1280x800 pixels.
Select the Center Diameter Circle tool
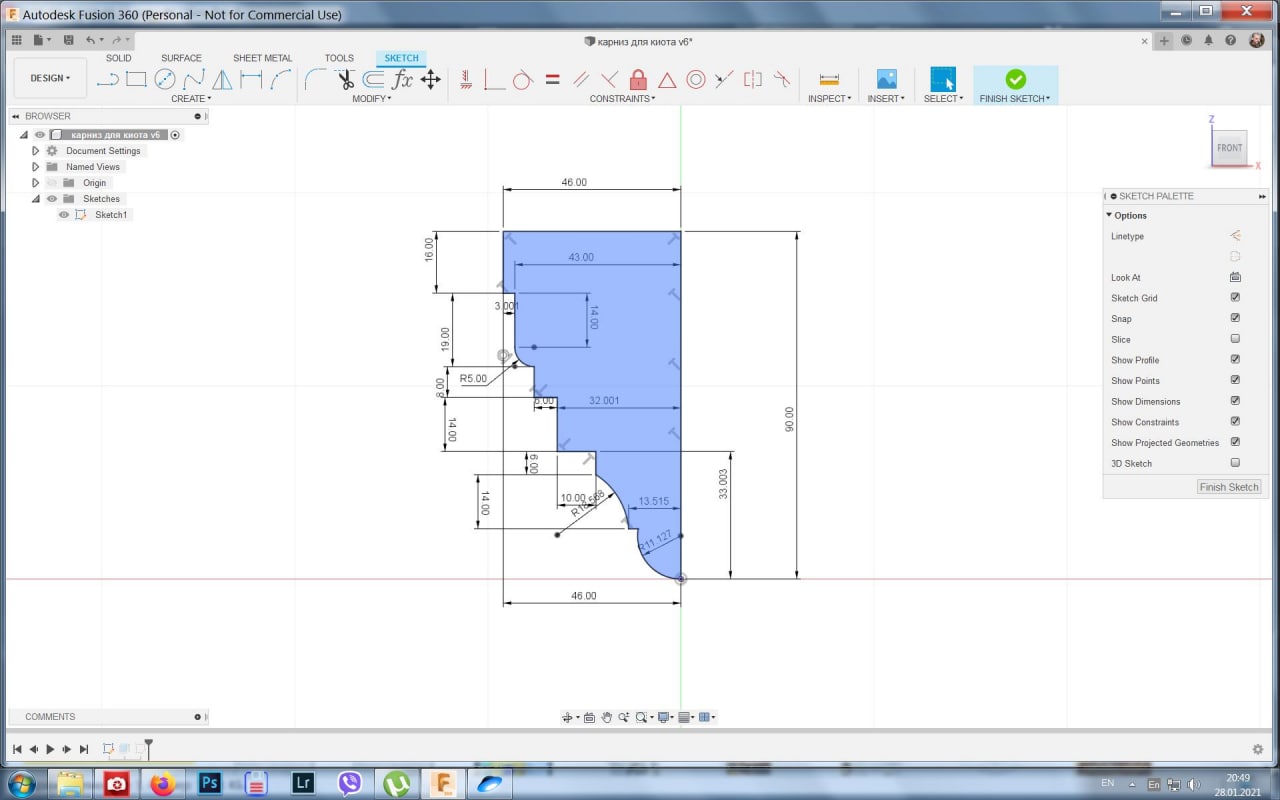[165, 80]
